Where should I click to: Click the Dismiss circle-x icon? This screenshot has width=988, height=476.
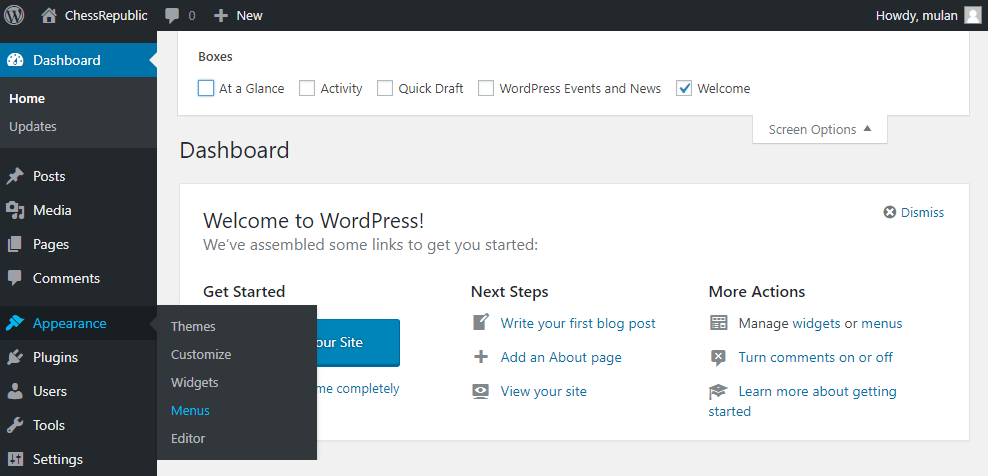click(890, 212)
